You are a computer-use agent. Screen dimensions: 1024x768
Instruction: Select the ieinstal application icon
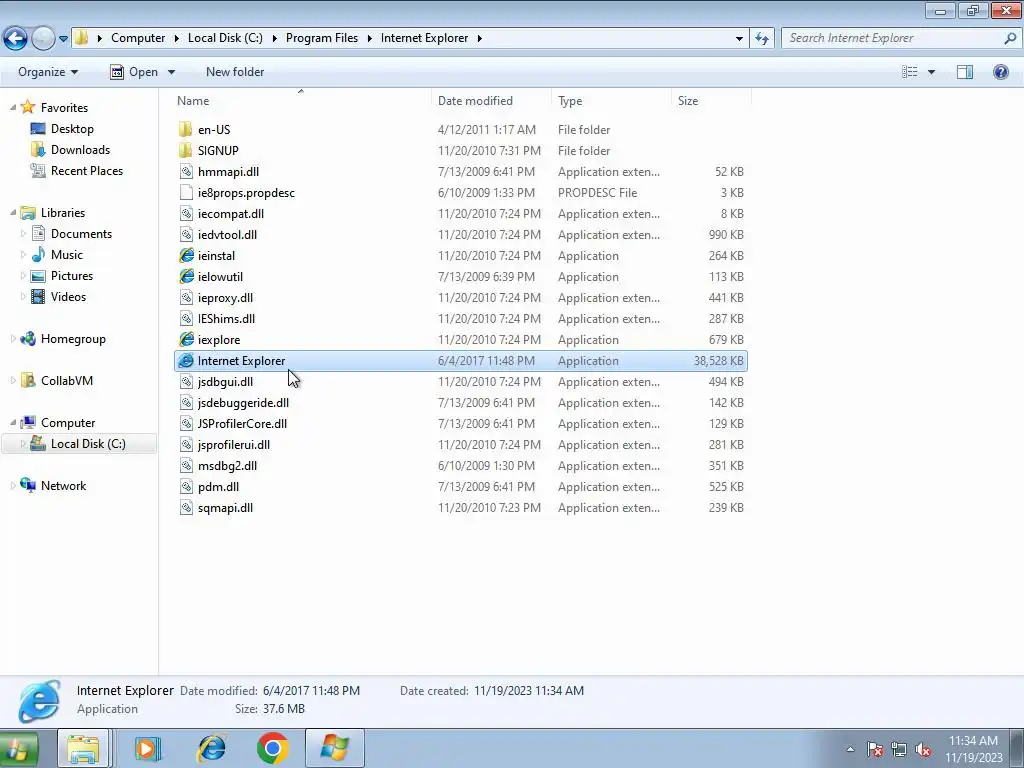coord(186,255)
